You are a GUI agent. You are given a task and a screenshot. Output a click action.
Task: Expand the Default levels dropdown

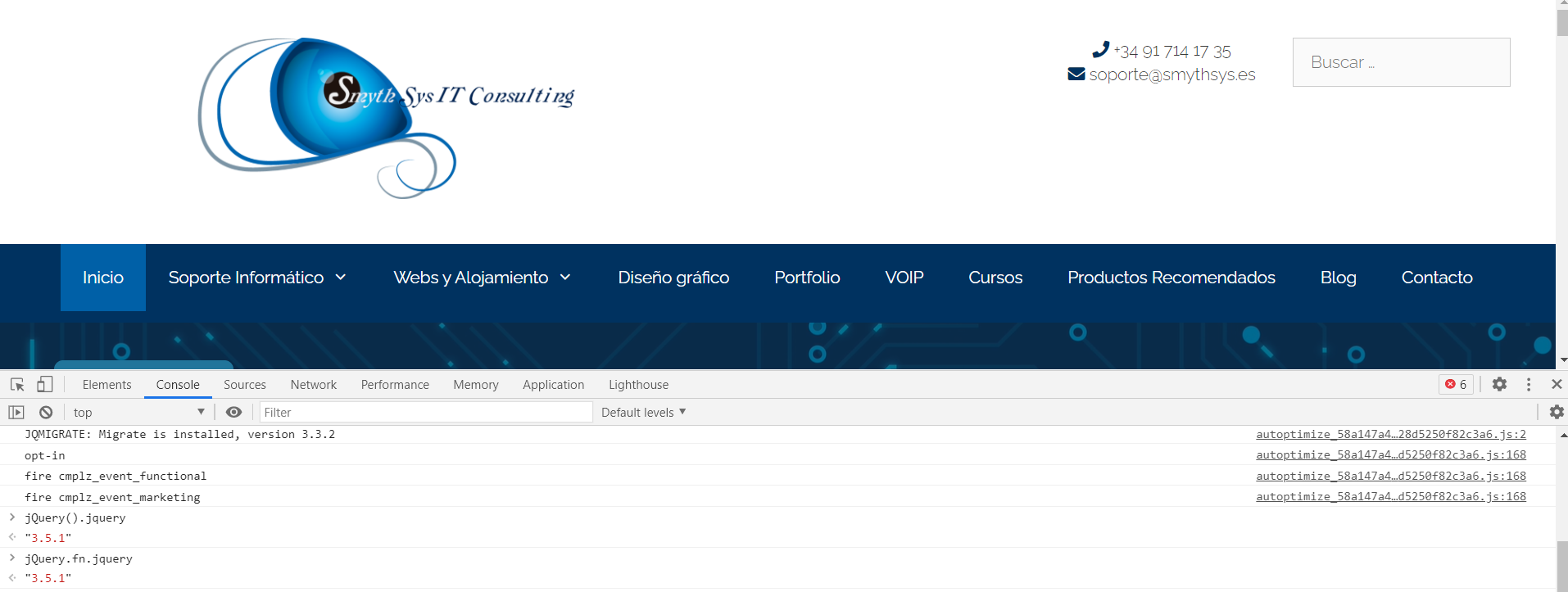point(643,413)
